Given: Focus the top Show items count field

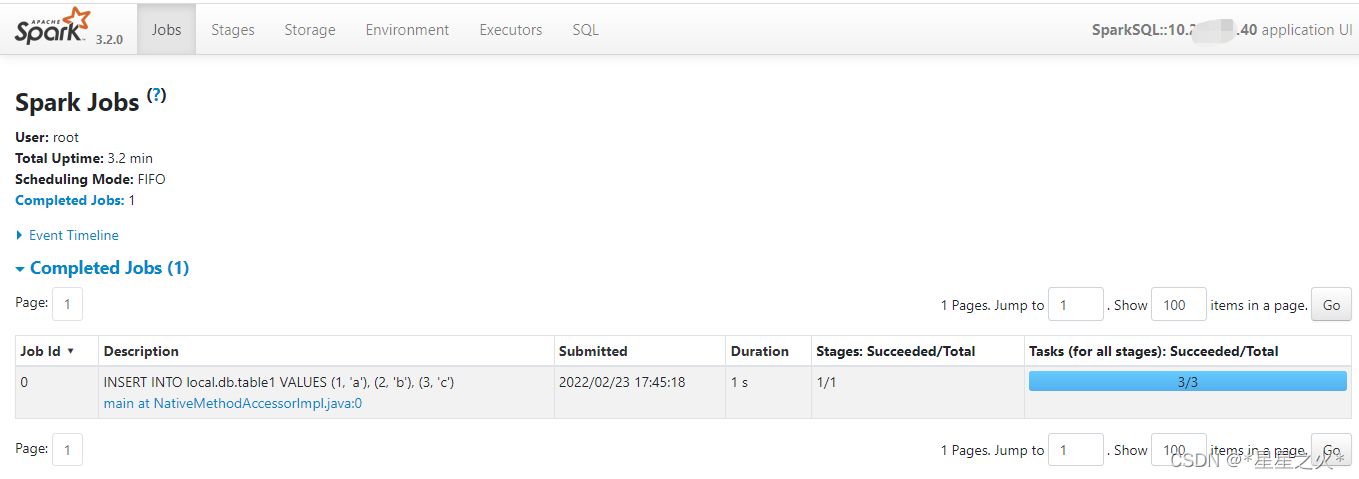Looking at the screenshot, I should click(1179, 305).
